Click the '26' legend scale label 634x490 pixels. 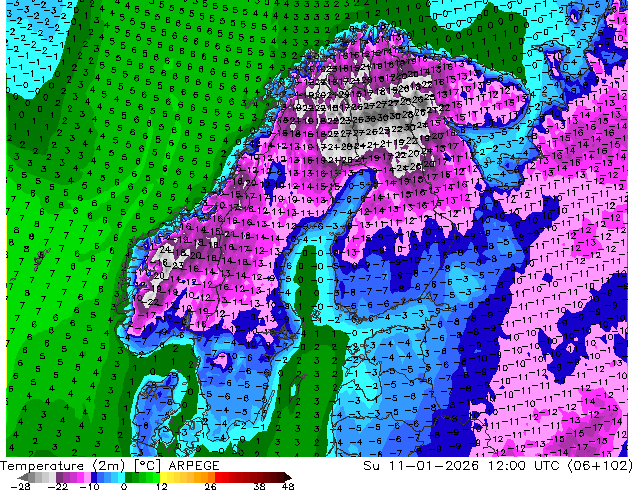point(210,486)
